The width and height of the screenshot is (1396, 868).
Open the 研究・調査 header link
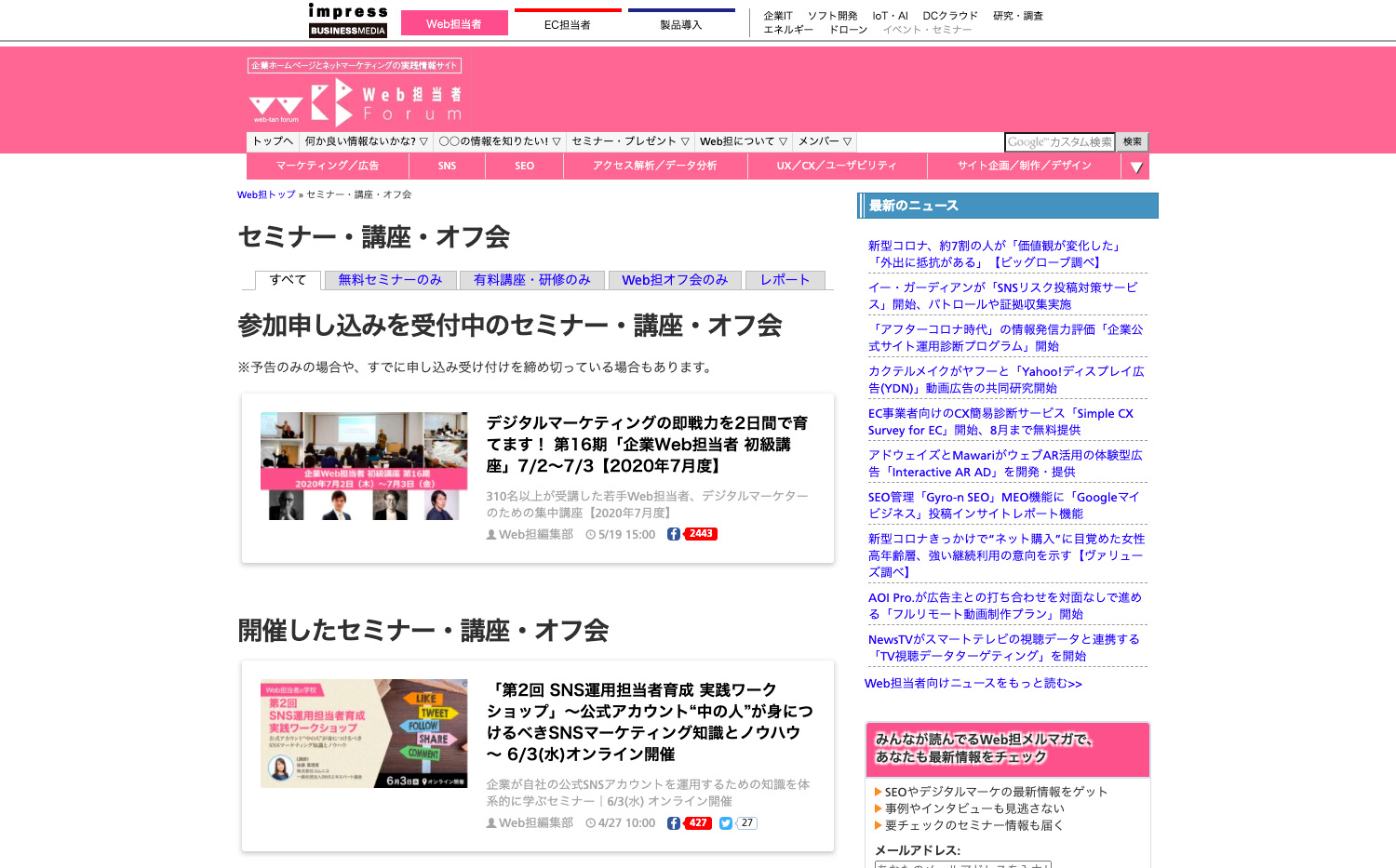point(1018,16)
